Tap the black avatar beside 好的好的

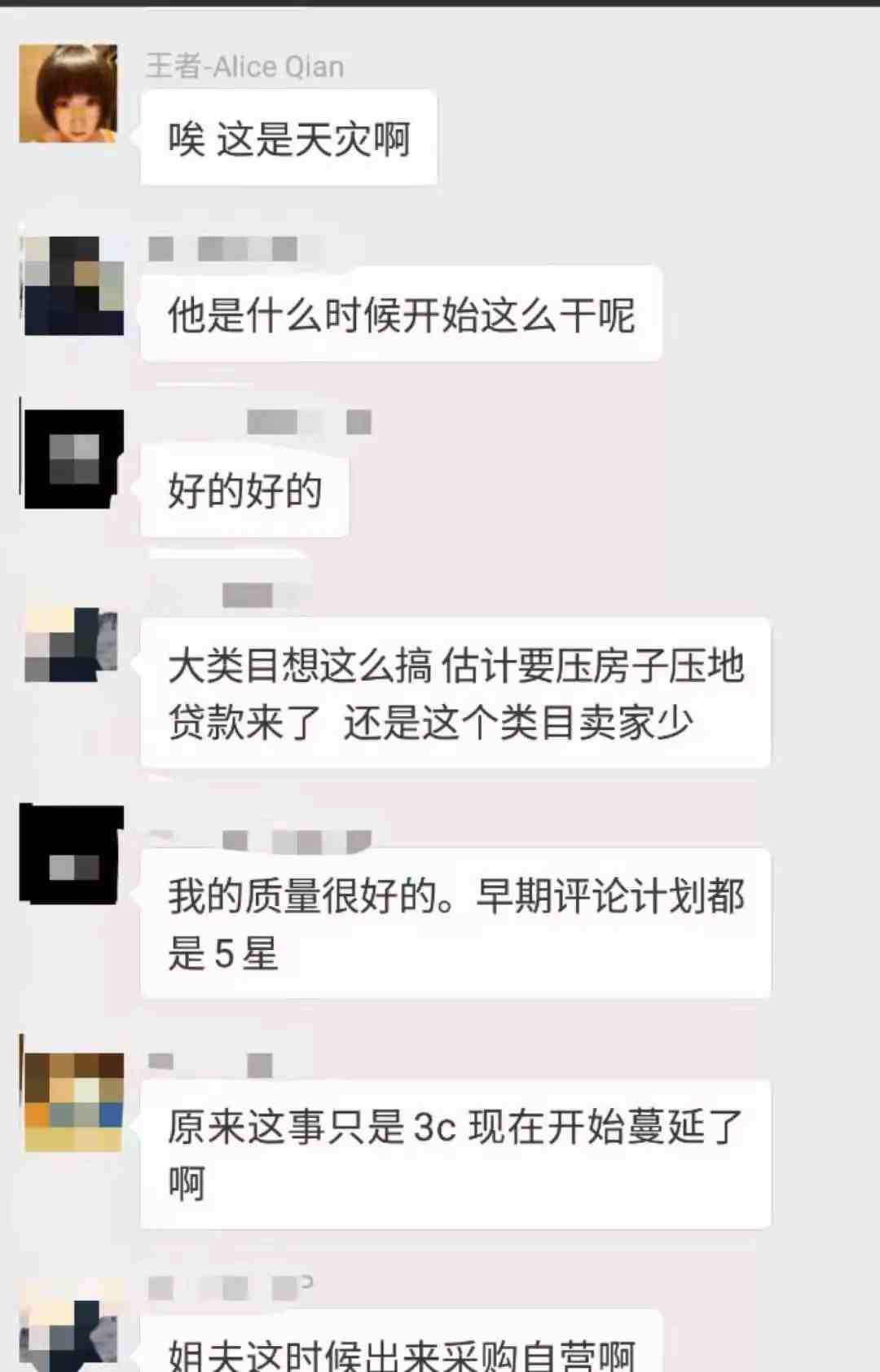(73, 460)
